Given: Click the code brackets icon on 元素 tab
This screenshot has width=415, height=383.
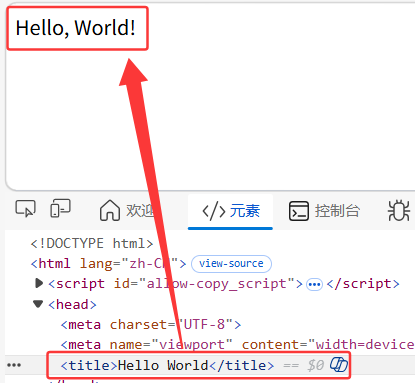Looking at the screenshot, I should pos(214,211).
